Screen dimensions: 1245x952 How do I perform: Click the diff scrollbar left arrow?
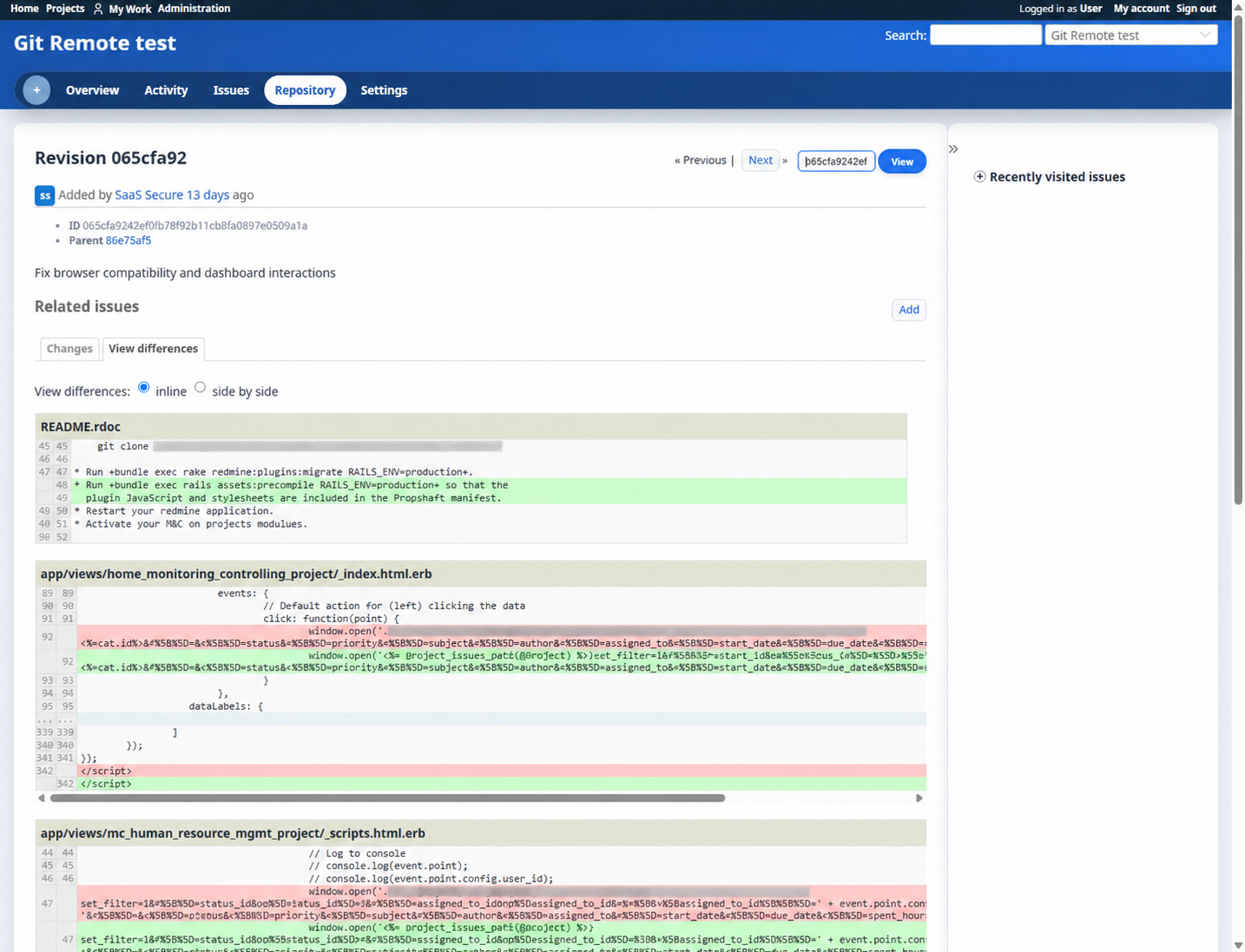coord(41,798)
